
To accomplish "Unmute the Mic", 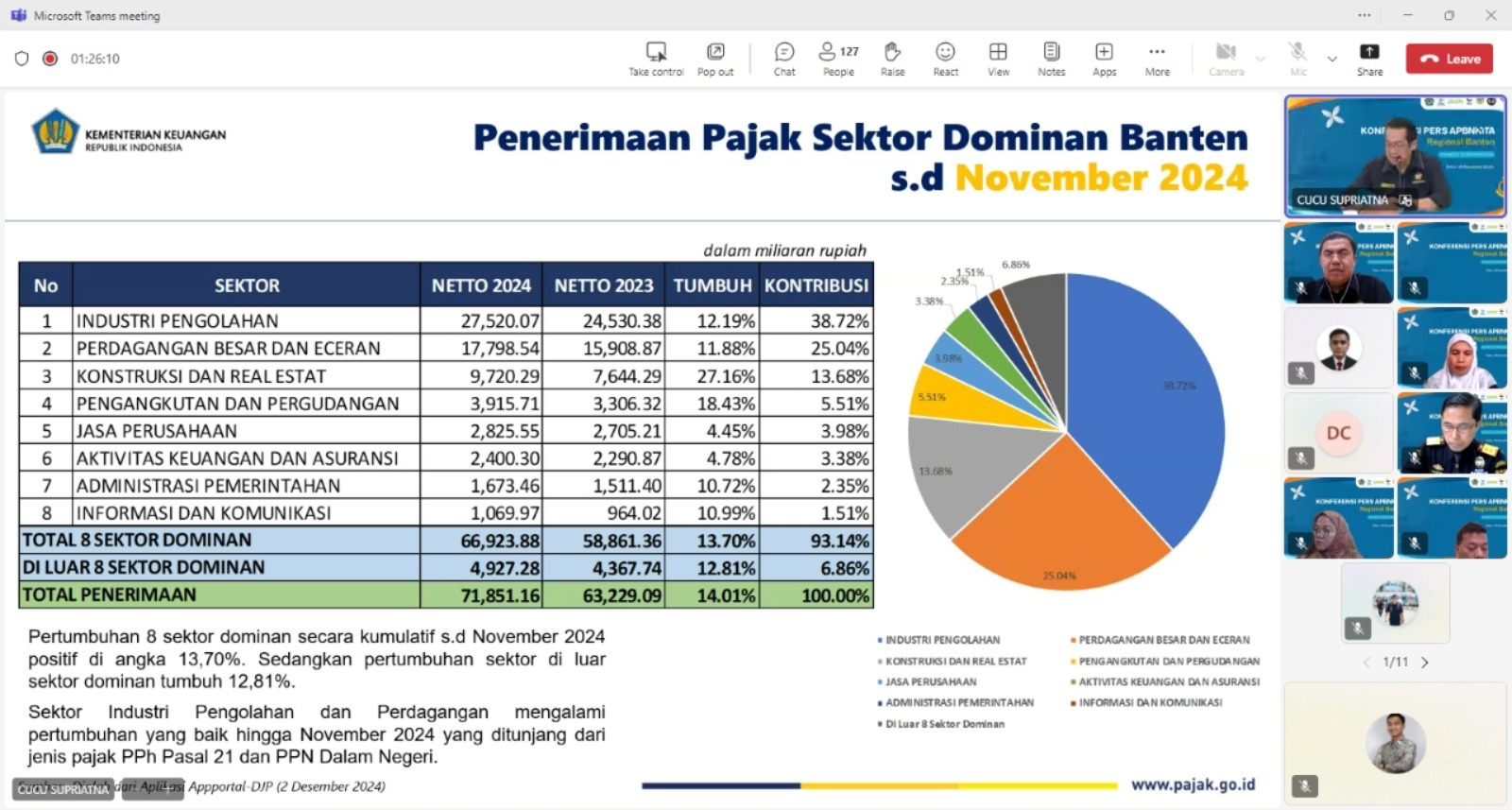I will click(1298, 59).
